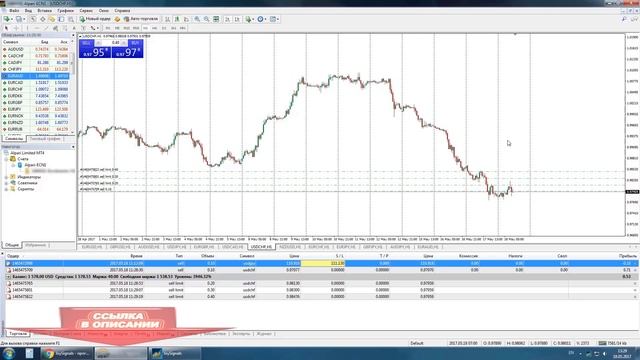The width and height of the screenshot is (640, 360).
Task: Expand the Скрипты tree node
Action: [x=7, y=189]
